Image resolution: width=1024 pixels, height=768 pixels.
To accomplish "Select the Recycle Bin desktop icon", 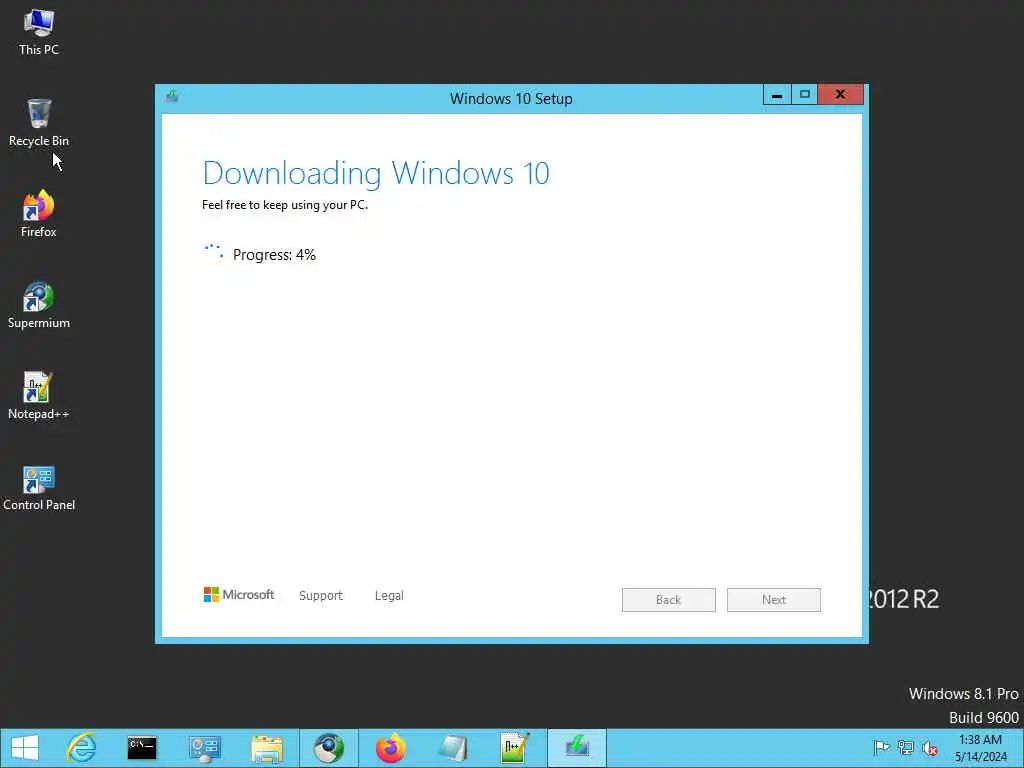I will [39, 123].
